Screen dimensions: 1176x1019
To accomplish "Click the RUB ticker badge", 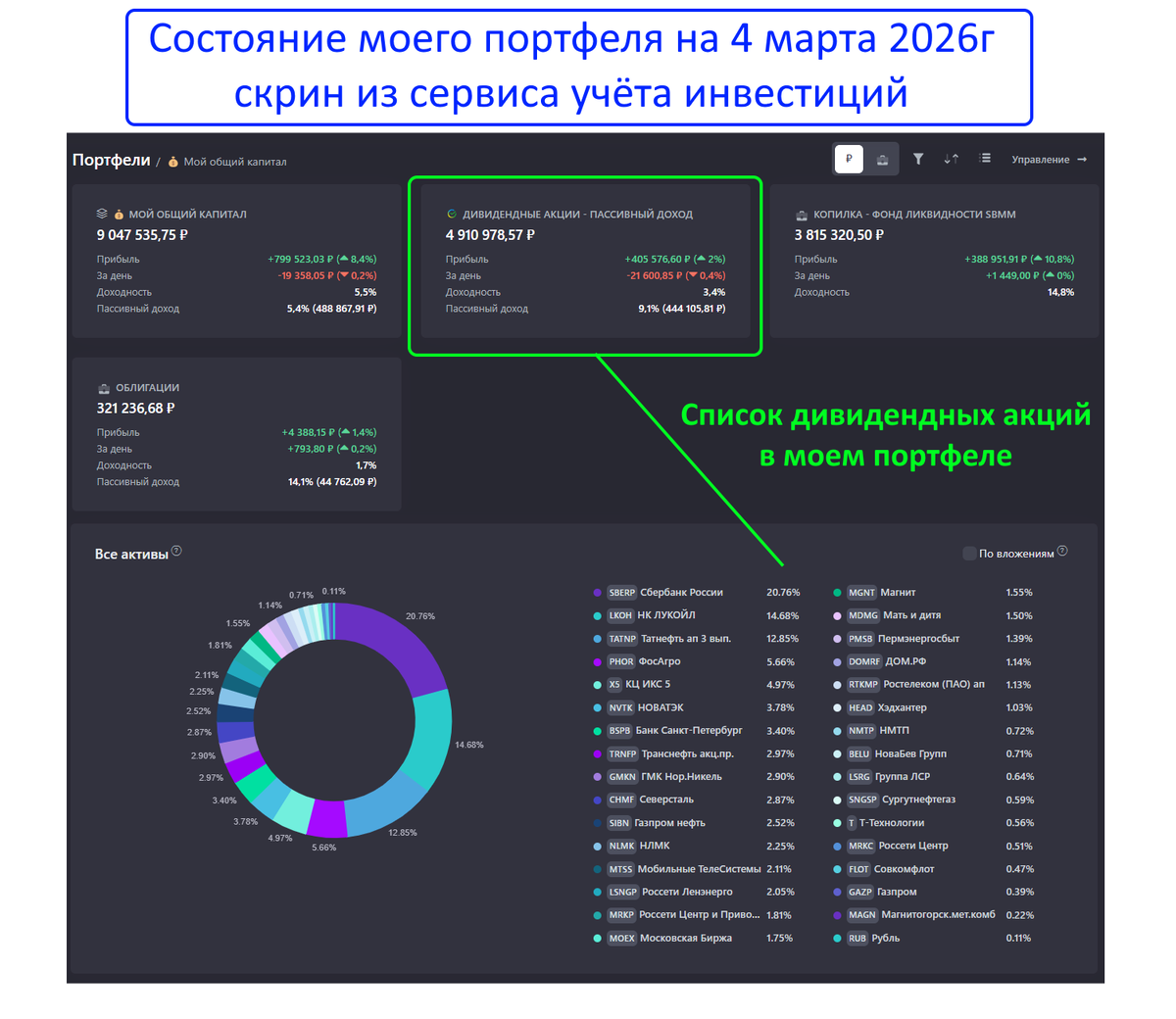I will click(x=857, y=939).
